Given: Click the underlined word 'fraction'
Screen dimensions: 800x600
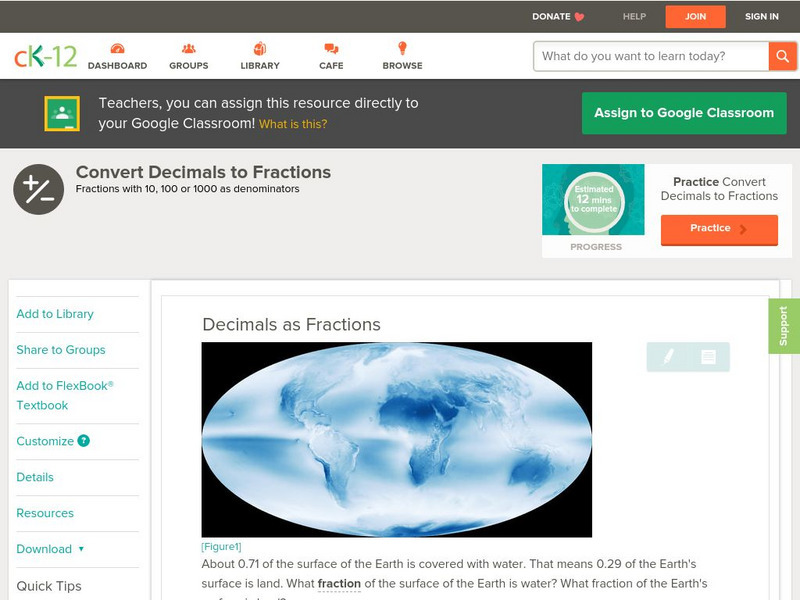Looking at the screenshot, I should coord(339,583).
